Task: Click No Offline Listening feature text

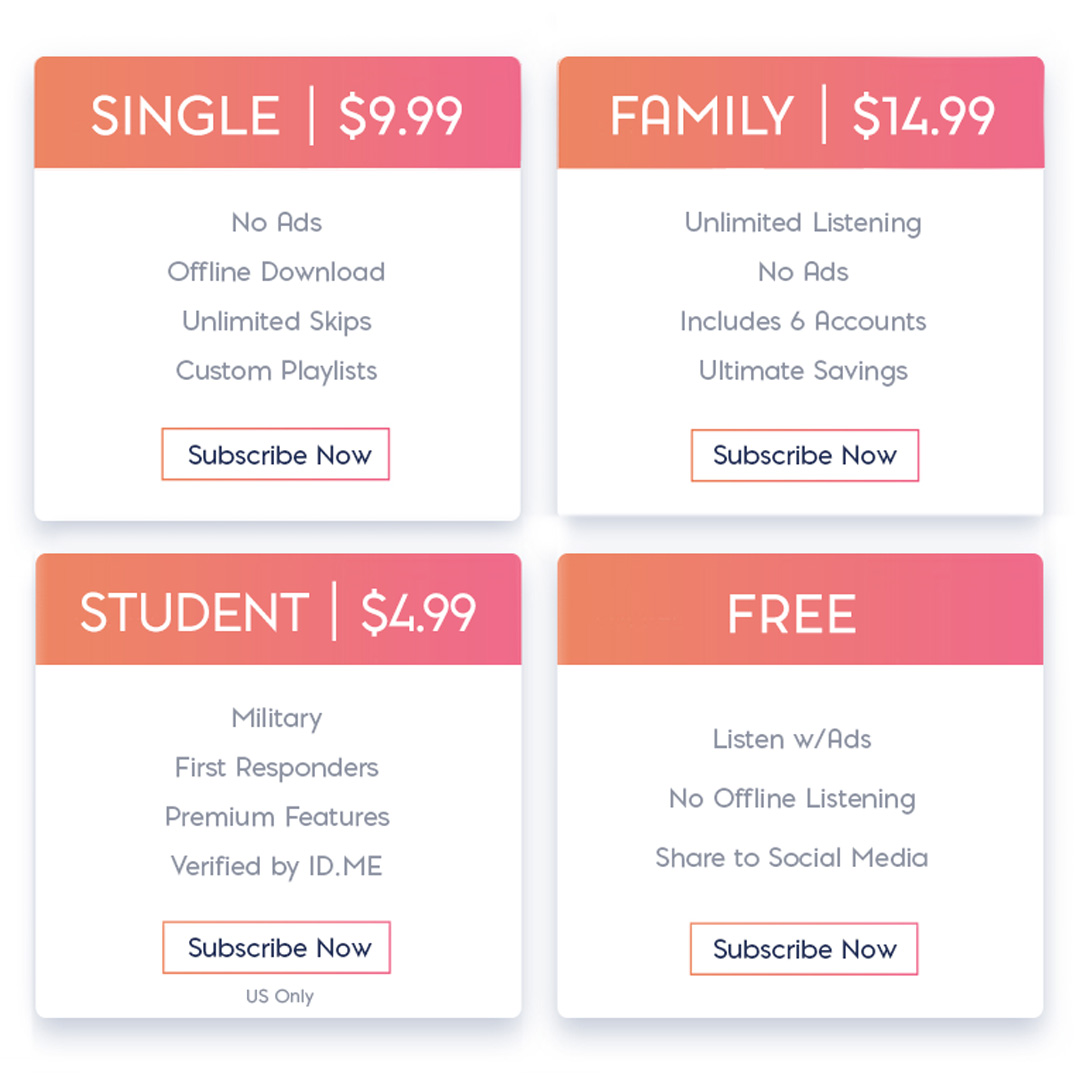Action: [x=792, y=799]
